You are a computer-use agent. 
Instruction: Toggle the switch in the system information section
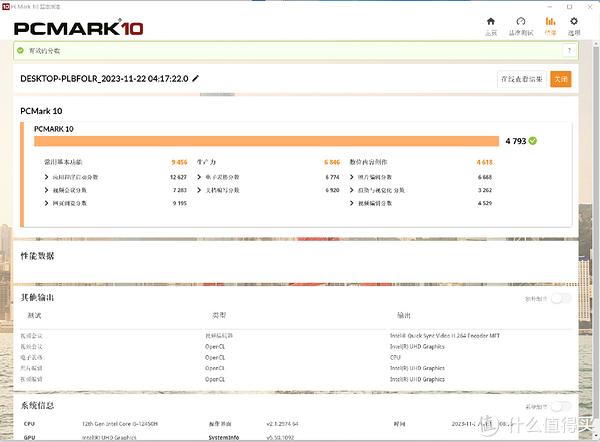561,406
